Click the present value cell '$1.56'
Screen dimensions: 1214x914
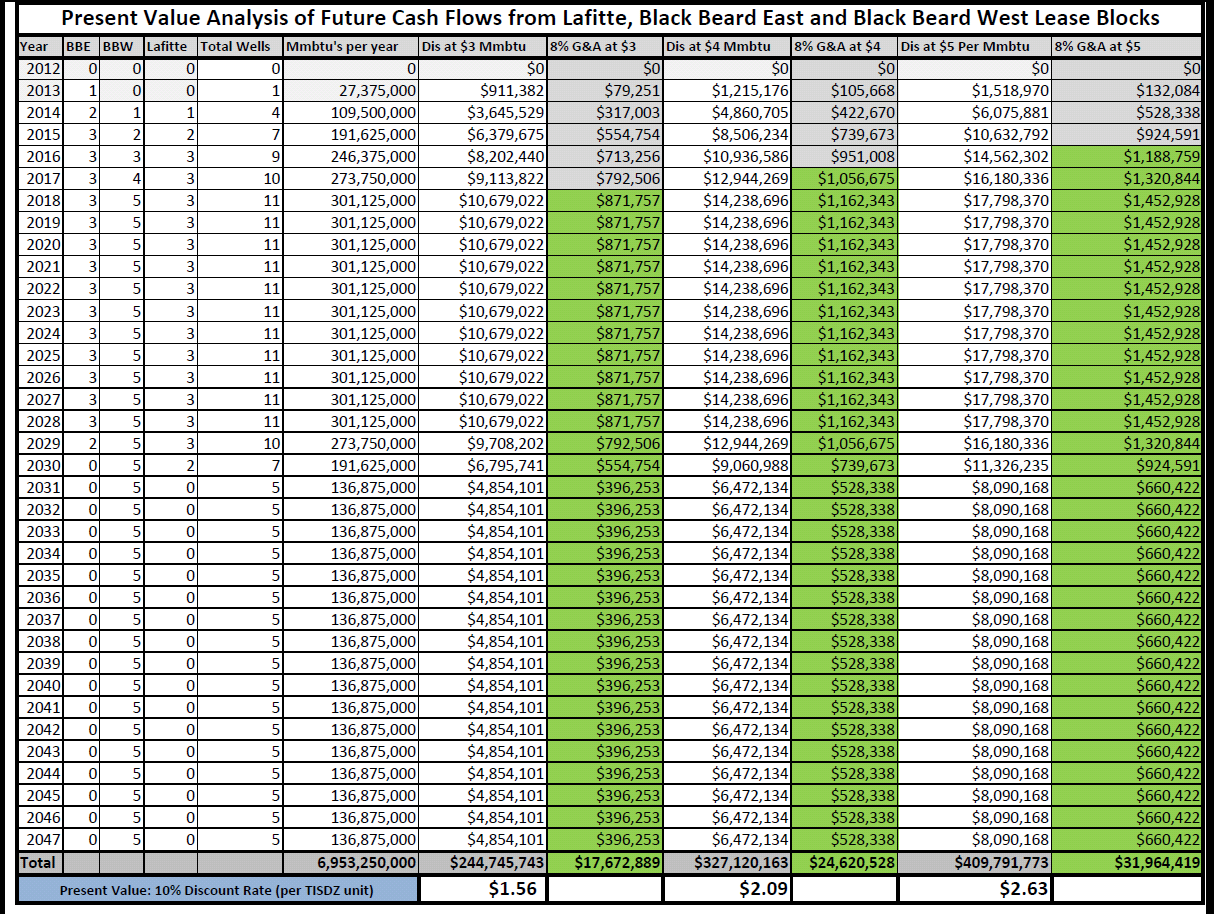click(x=483, y=889)
